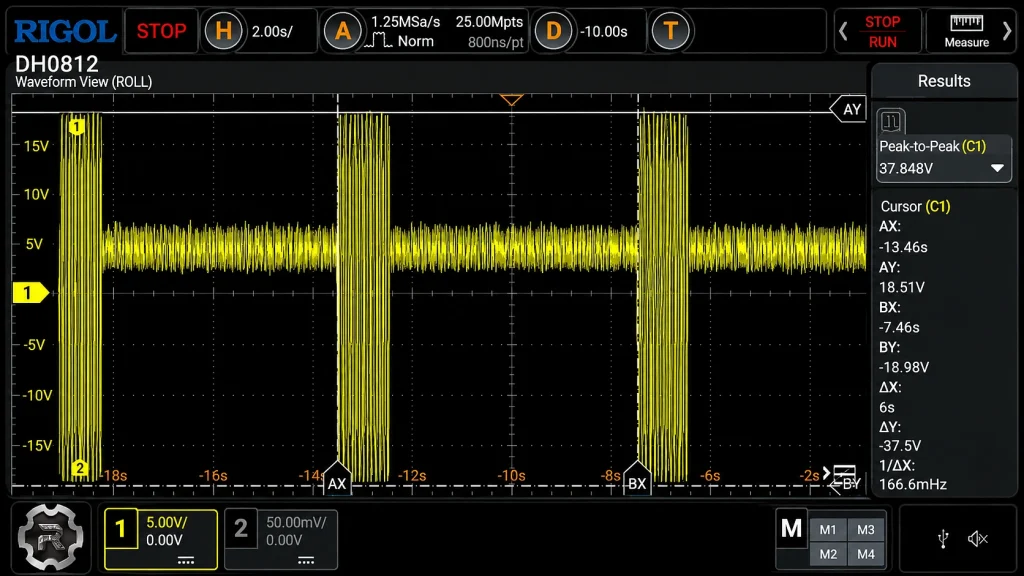The width and height of the screenshot is (1024, 576).
Task: Open the Trigger (T) settings icon
Action: tap(670, 31)
